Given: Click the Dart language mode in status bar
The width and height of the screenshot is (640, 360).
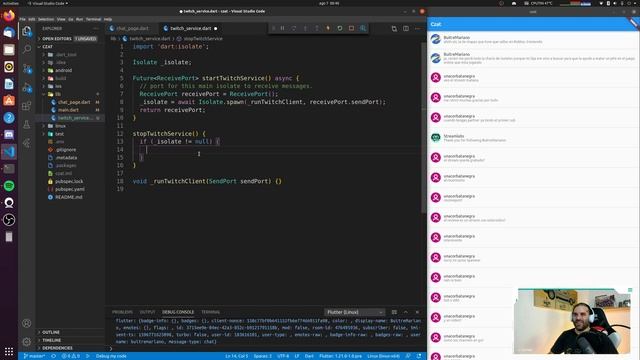Looking at the screenshot, I should (x=309, y=356).
